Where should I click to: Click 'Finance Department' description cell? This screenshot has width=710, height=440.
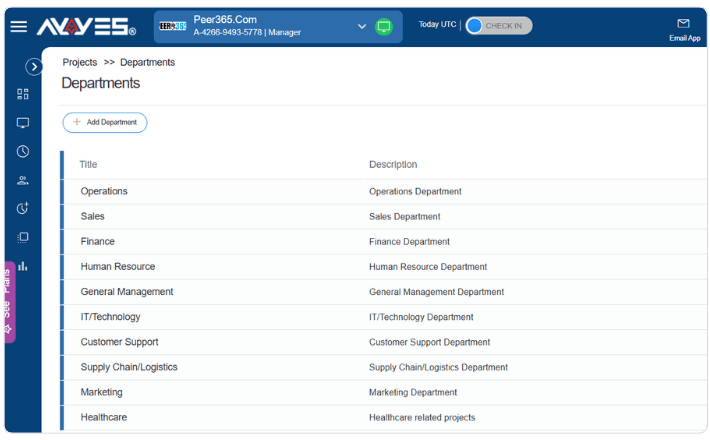coord(409,242)
